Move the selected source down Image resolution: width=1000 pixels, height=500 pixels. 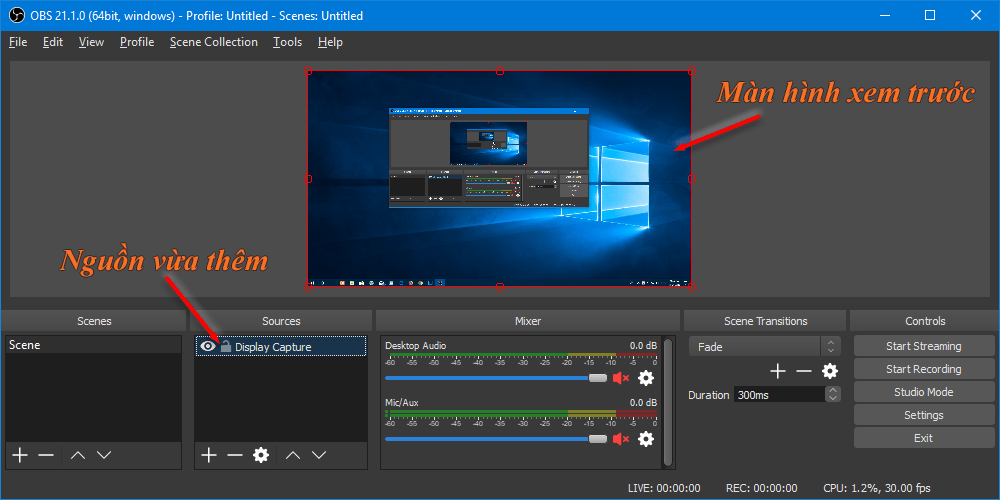tap(319, 455)
